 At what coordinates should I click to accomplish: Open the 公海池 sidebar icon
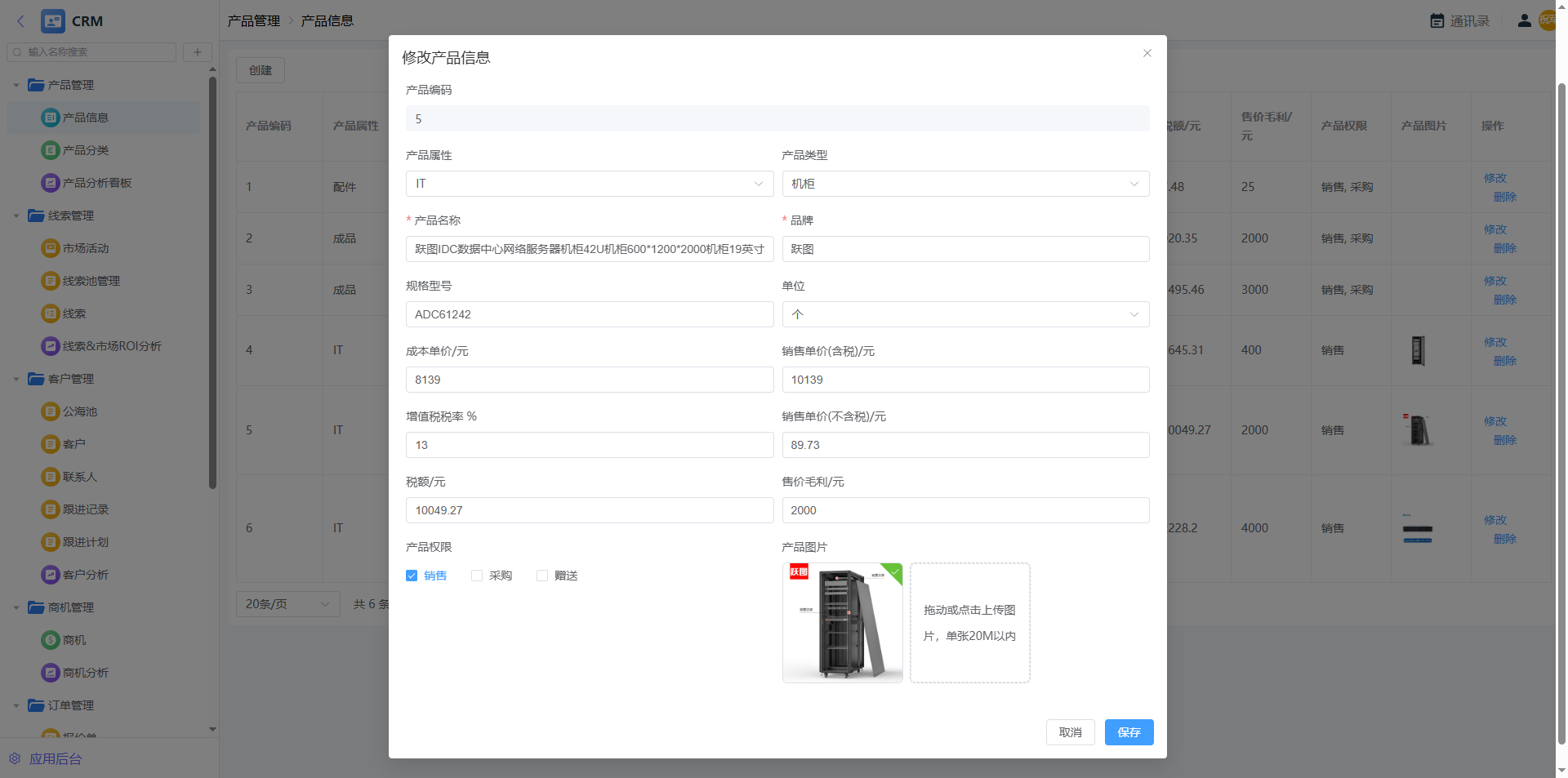50,411
